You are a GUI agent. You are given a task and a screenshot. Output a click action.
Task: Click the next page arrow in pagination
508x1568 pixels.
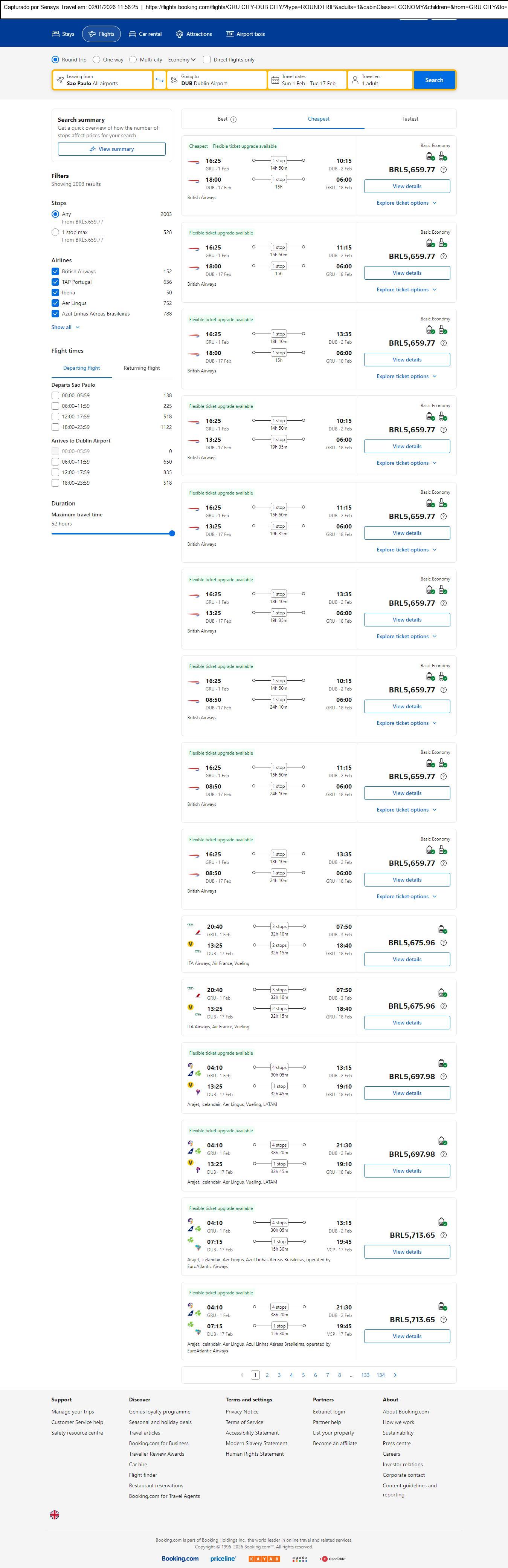pyautogui.click(x=395, y=1374)
